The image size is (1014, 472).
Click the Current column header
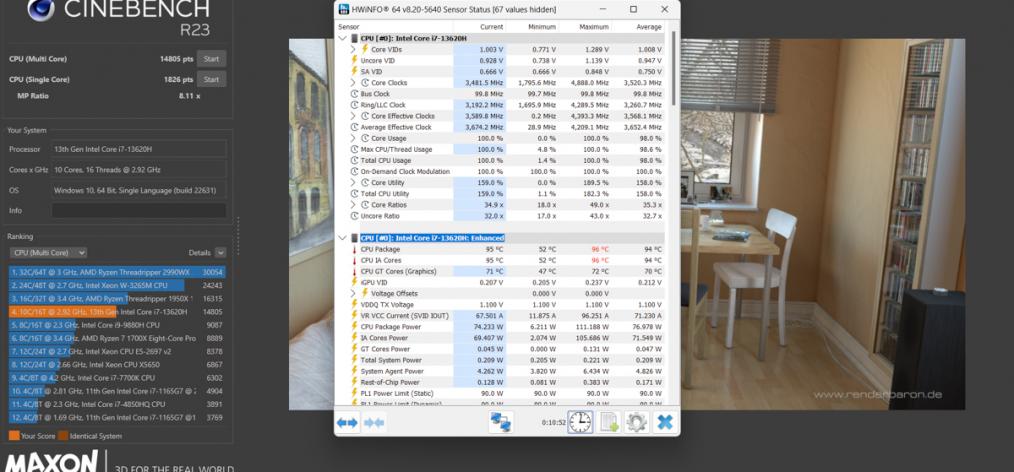click(491, 27)
